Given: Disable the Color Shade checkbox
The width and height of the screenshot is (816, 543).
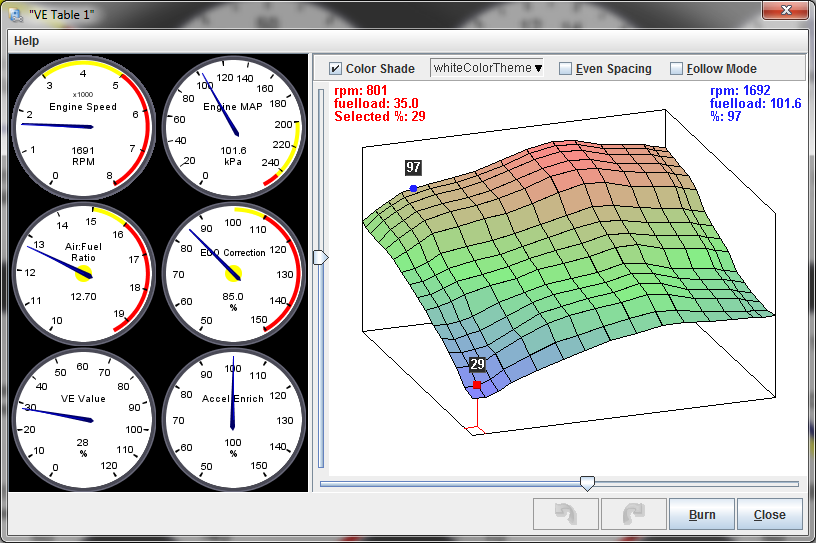Looking at the screenshot, I should (335, 69).
